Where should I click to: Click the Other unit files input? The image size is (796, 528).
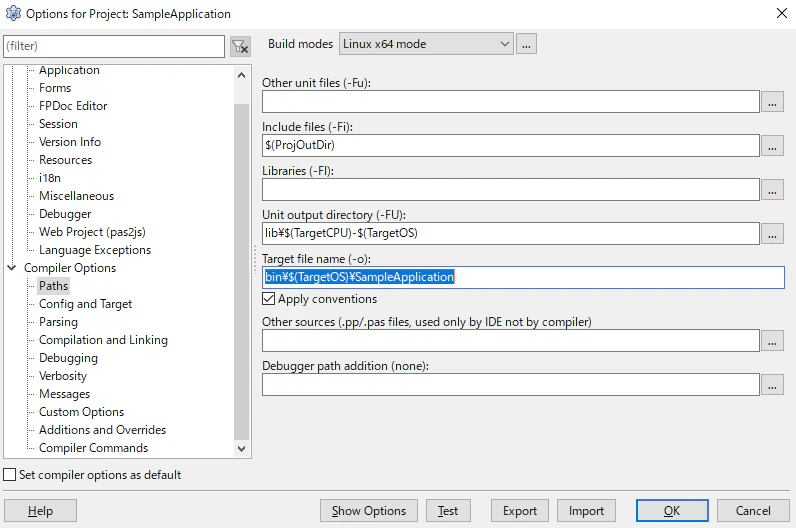coord(511,102)
